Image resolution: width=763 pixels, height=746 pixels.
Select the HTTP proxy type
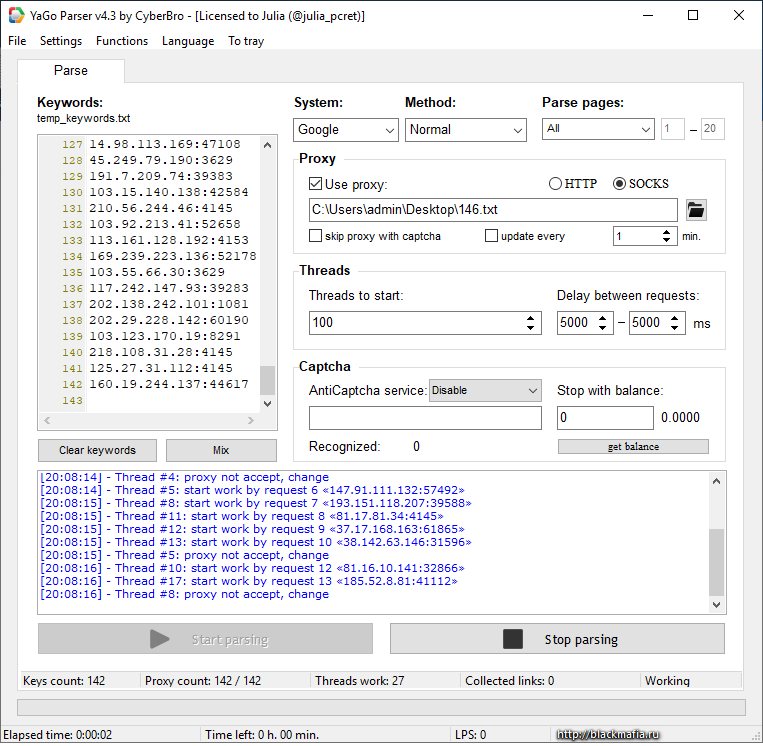pos(556,184)
